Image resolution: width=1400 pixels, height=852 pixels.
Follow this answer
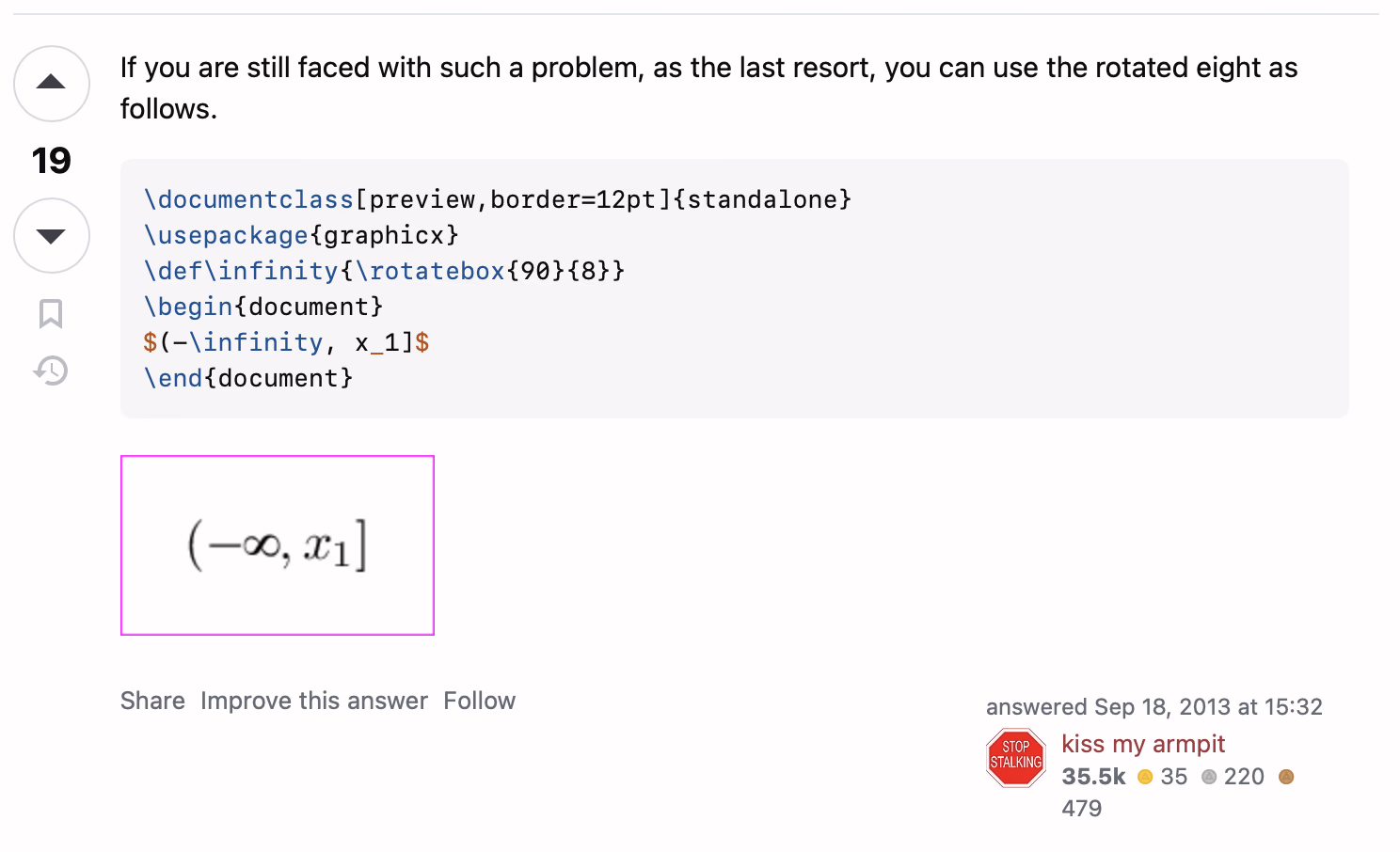click(x=480, y=701)
